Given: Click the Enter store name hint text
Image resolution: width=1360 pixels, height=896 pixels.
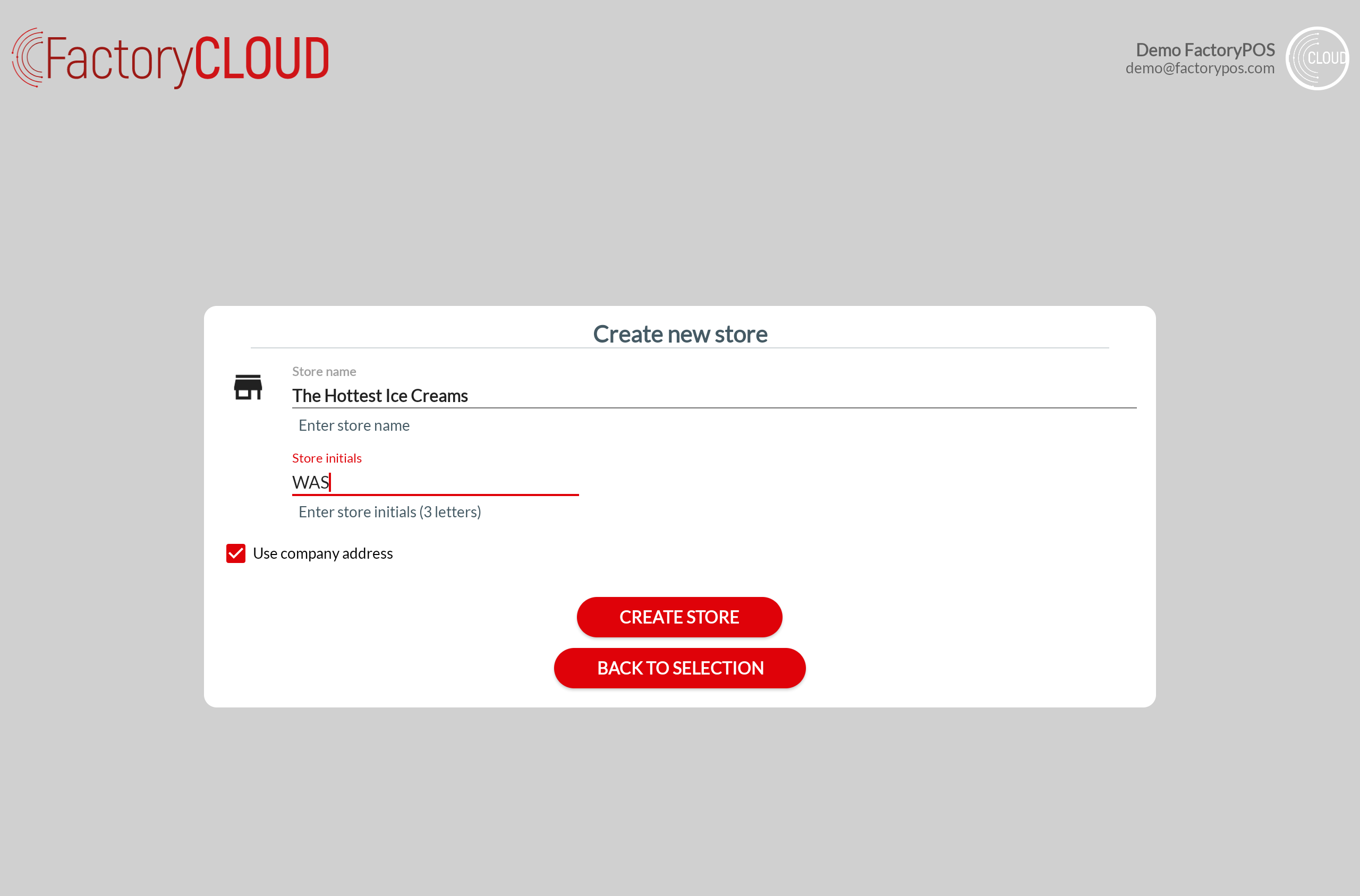Looking at the screenshot, I should [354, 426].
